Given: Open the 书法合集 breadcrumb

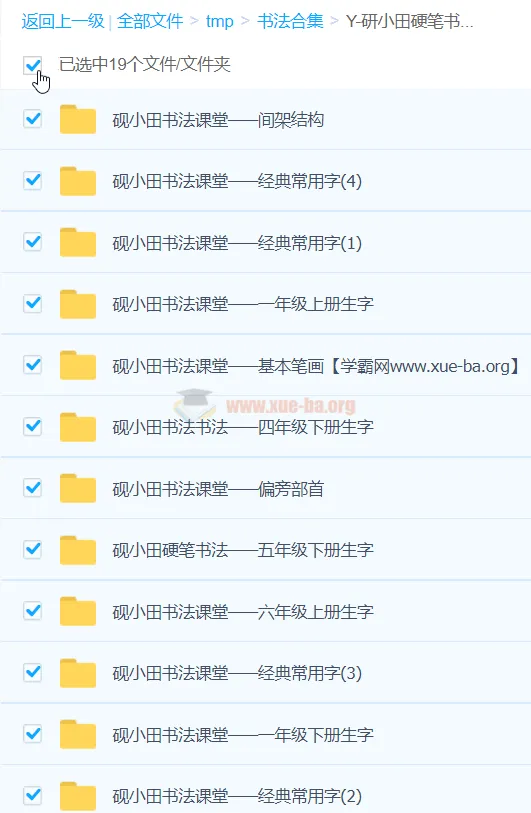Looking at the screenshot, I should tap(290, 21).
